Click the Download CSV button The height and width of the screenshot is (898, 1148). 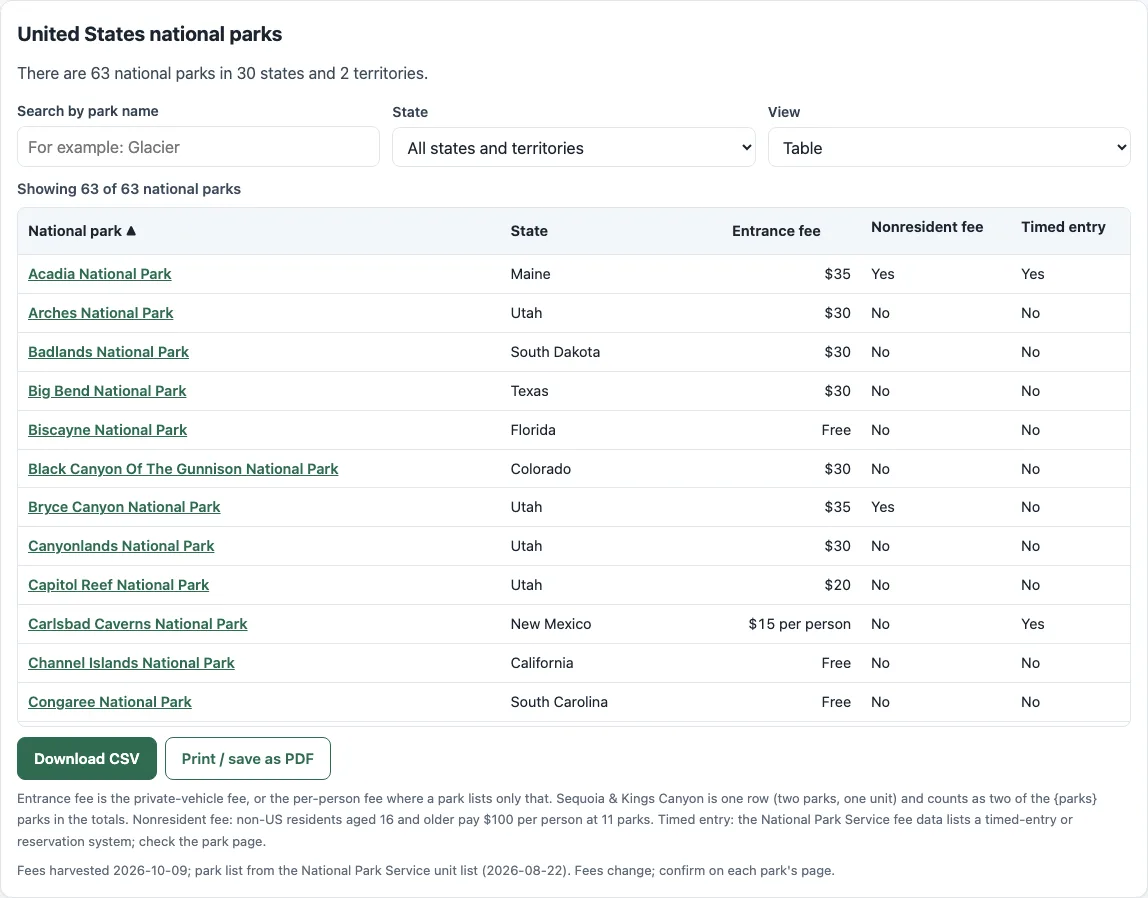87,758
